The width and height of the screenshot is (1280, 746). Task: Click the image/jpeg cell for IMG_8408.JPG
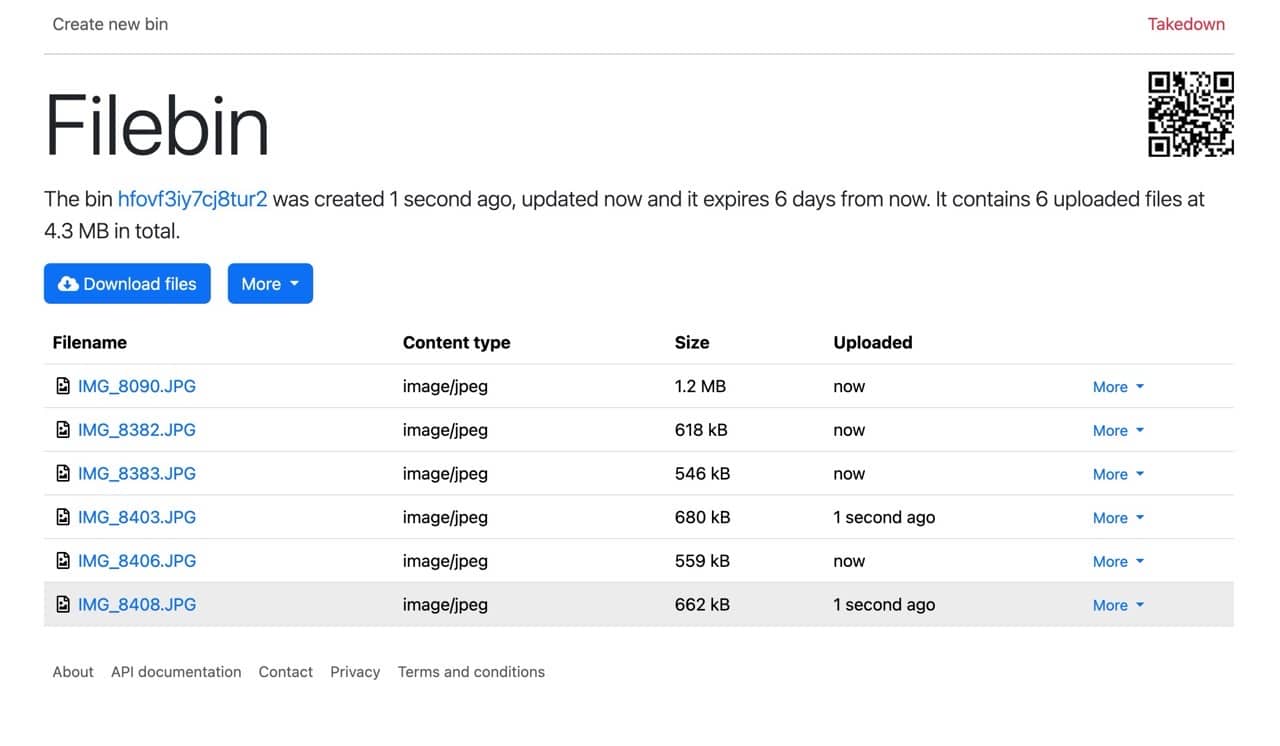tap(445, 604)
